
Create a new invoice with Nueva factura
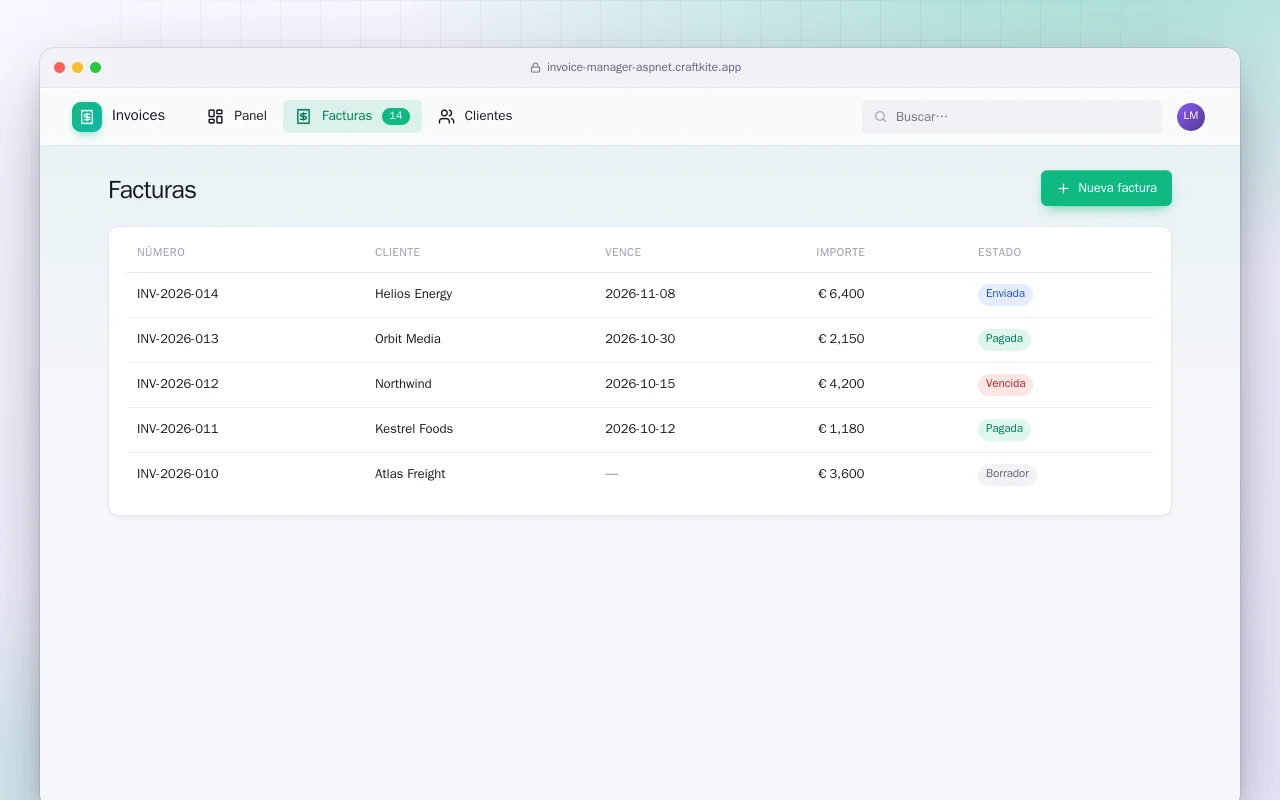point(1106,188)
